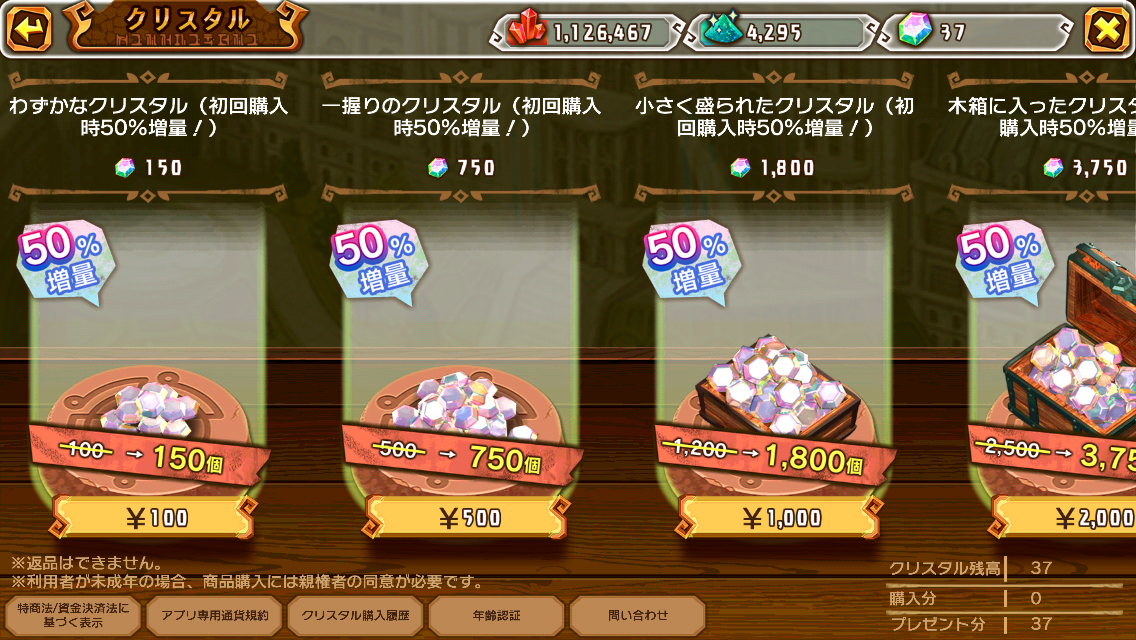The width and height of the screenshot is (1136, 640).
Task: Open 特商法/資金決済法に基づく表示 page
Action: click(x=72, y=615)
